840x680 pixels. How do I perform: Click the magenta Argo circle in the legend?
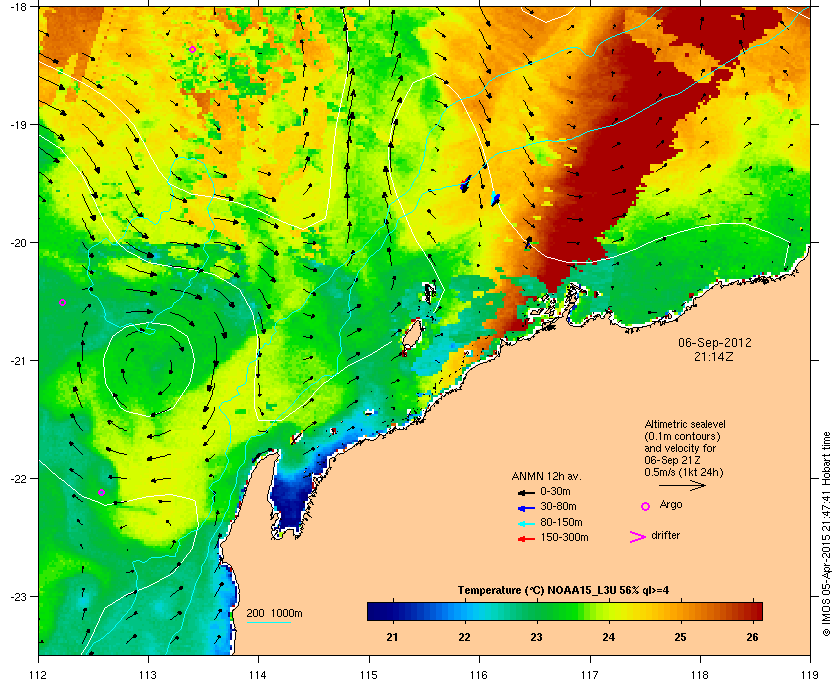click(646, 506)
